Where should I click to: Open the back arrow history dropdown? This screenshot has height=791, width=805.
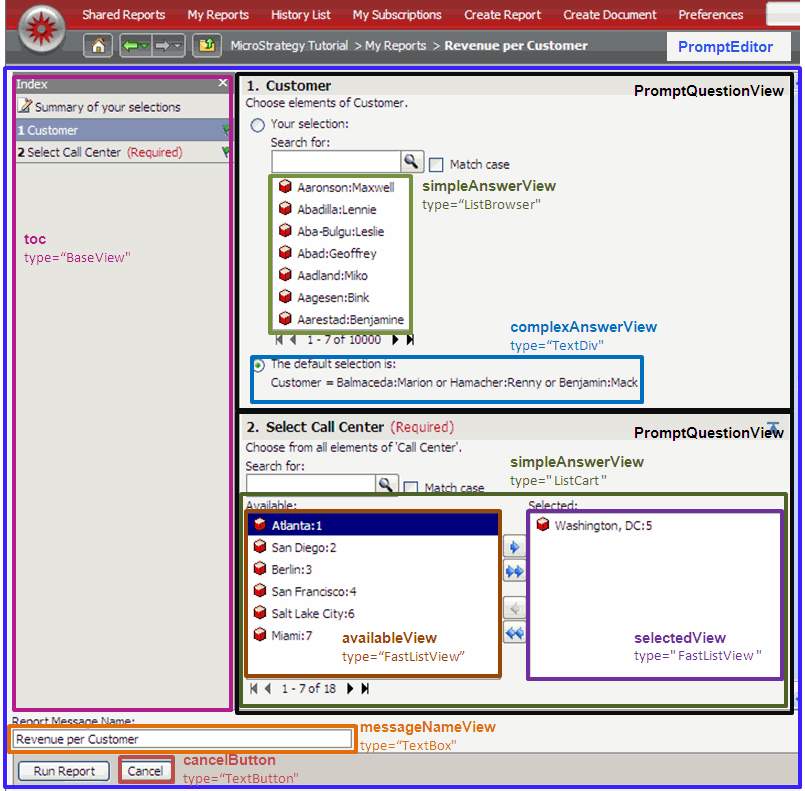pyautogui.click(x=146, y=46)
